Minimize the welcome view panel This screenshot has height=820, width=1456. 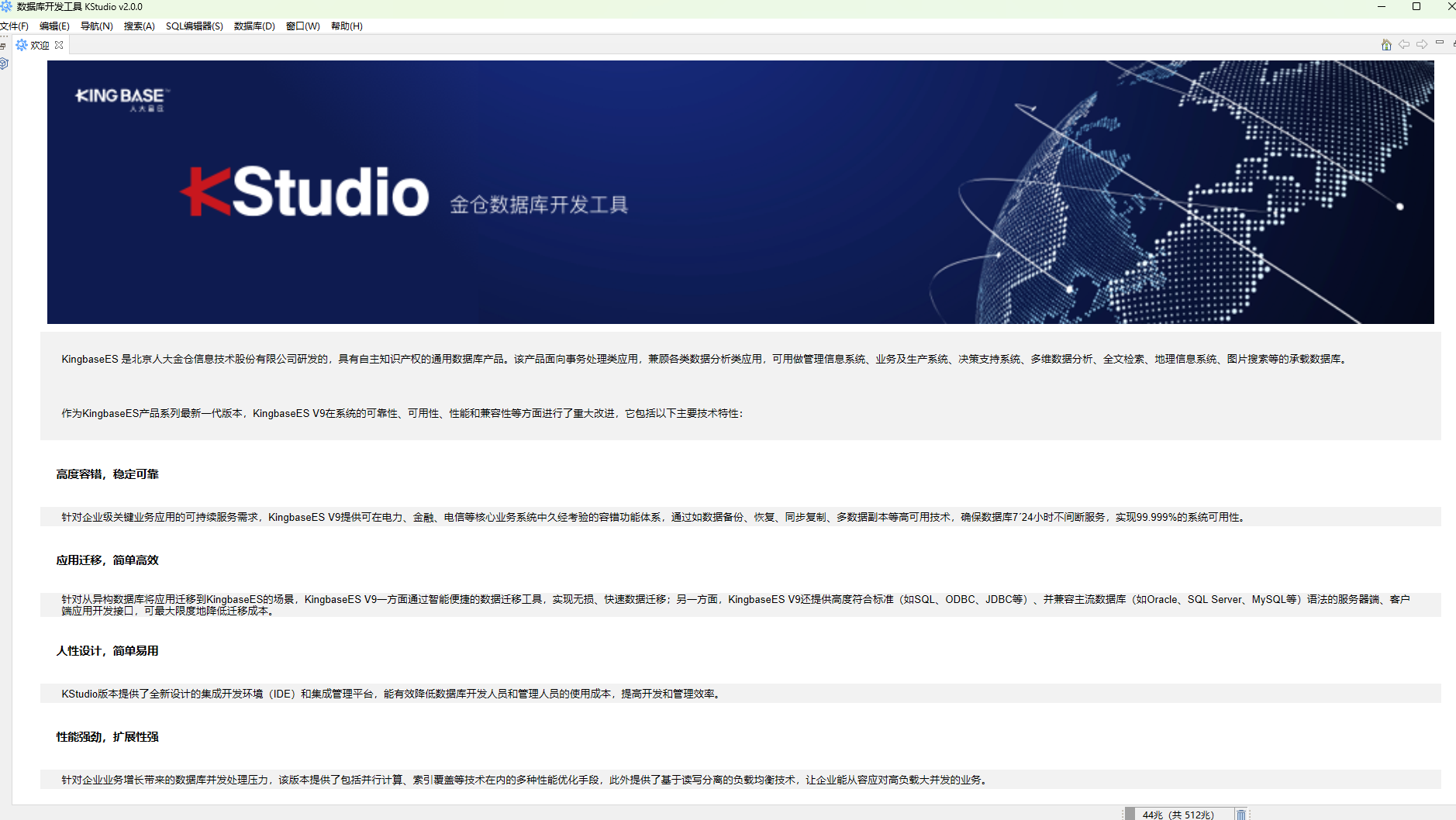(1440, 43)
